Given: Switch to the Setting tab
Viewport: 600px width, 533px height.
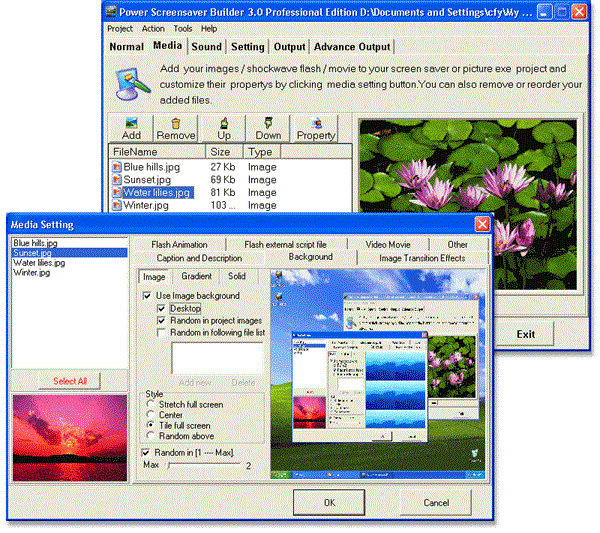Looking at the screenshot, I should point(248,47).
